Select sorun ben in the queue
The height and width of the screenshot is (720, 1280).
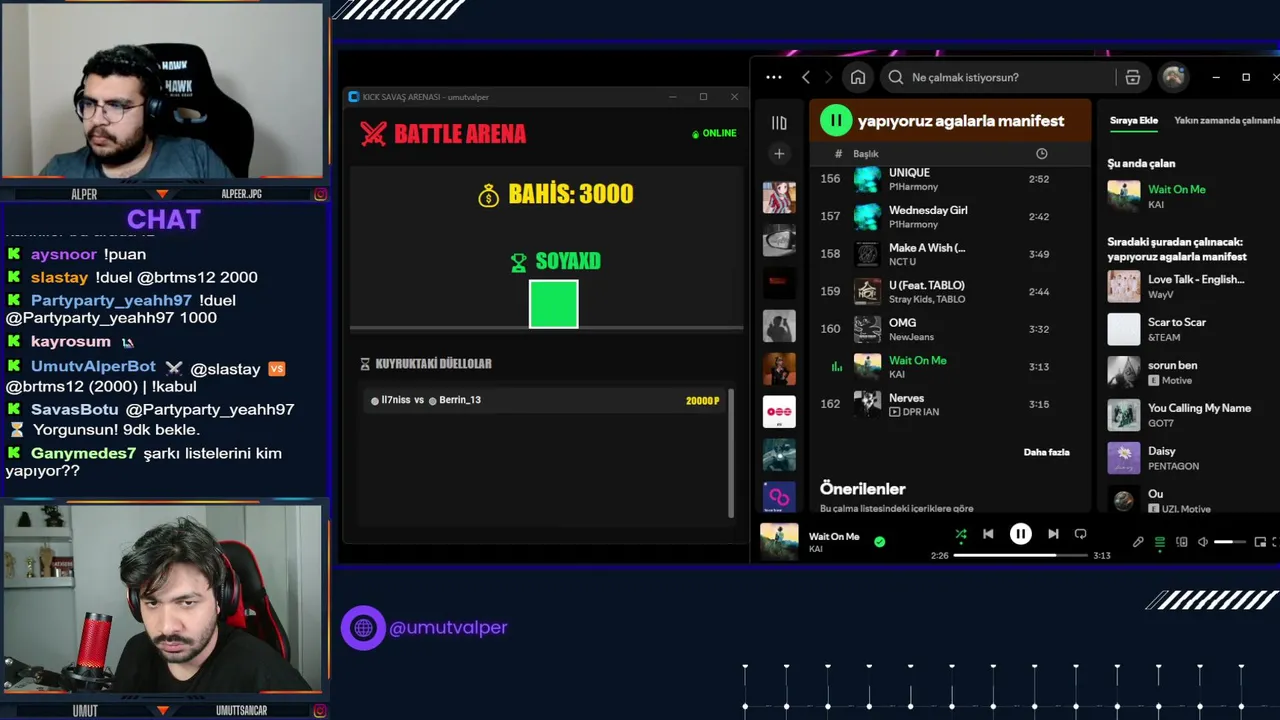coord(1190,372)
